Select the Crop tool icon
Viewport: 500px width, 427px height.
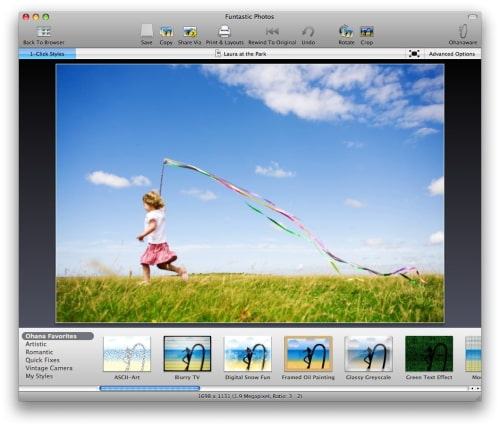(367, 32)
